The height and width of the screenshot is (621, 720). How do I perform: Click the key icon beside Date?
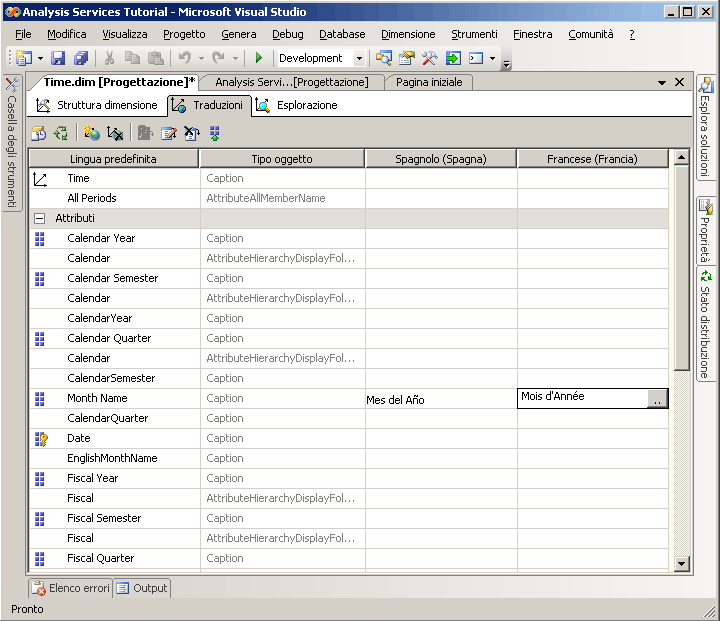[x=40, y=438]
